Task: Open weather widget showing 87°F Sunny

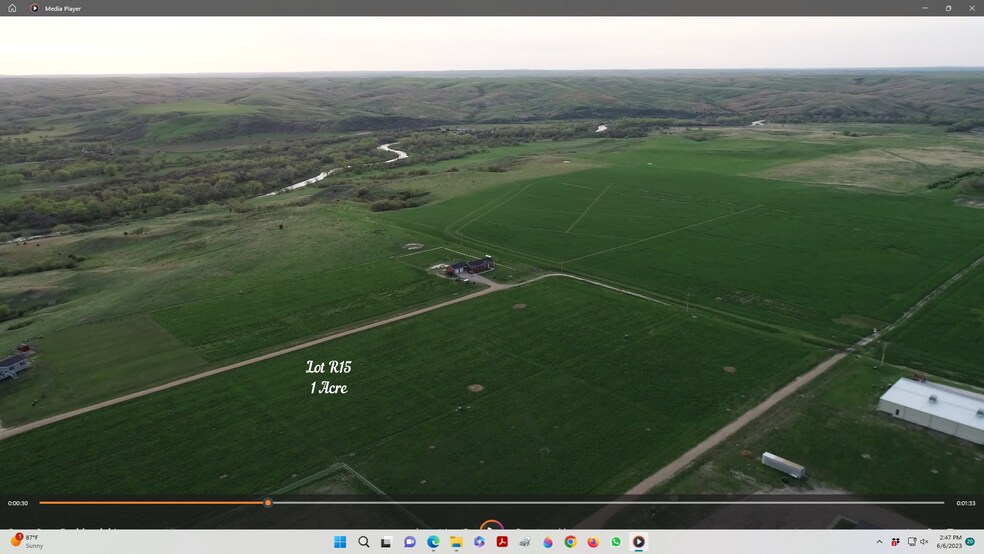Action: coord(26,541)
